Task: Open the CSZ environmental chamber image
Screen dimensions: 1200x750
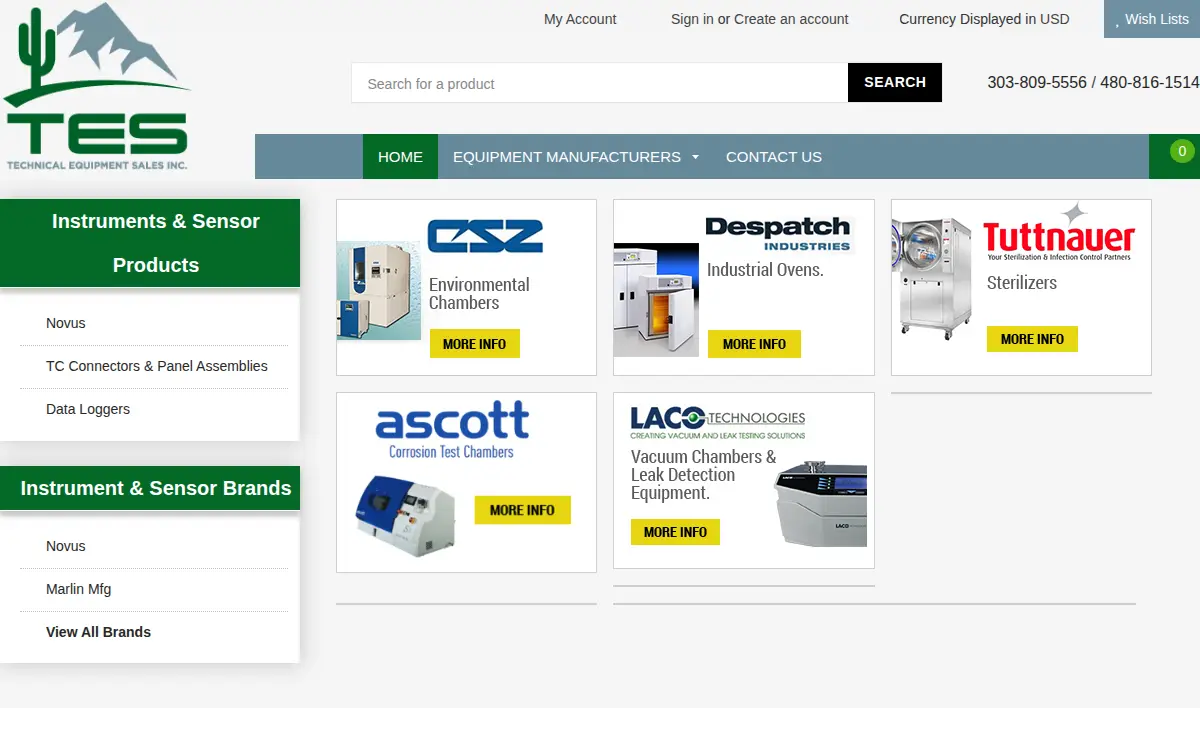Action: click(x=379, y=291)
